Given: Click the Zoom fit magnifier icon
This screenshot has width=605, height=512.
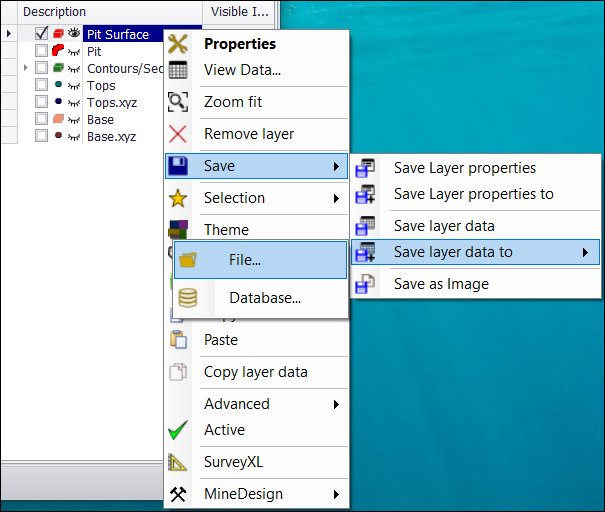Looking at the screenshot, I should pos(178,102).
